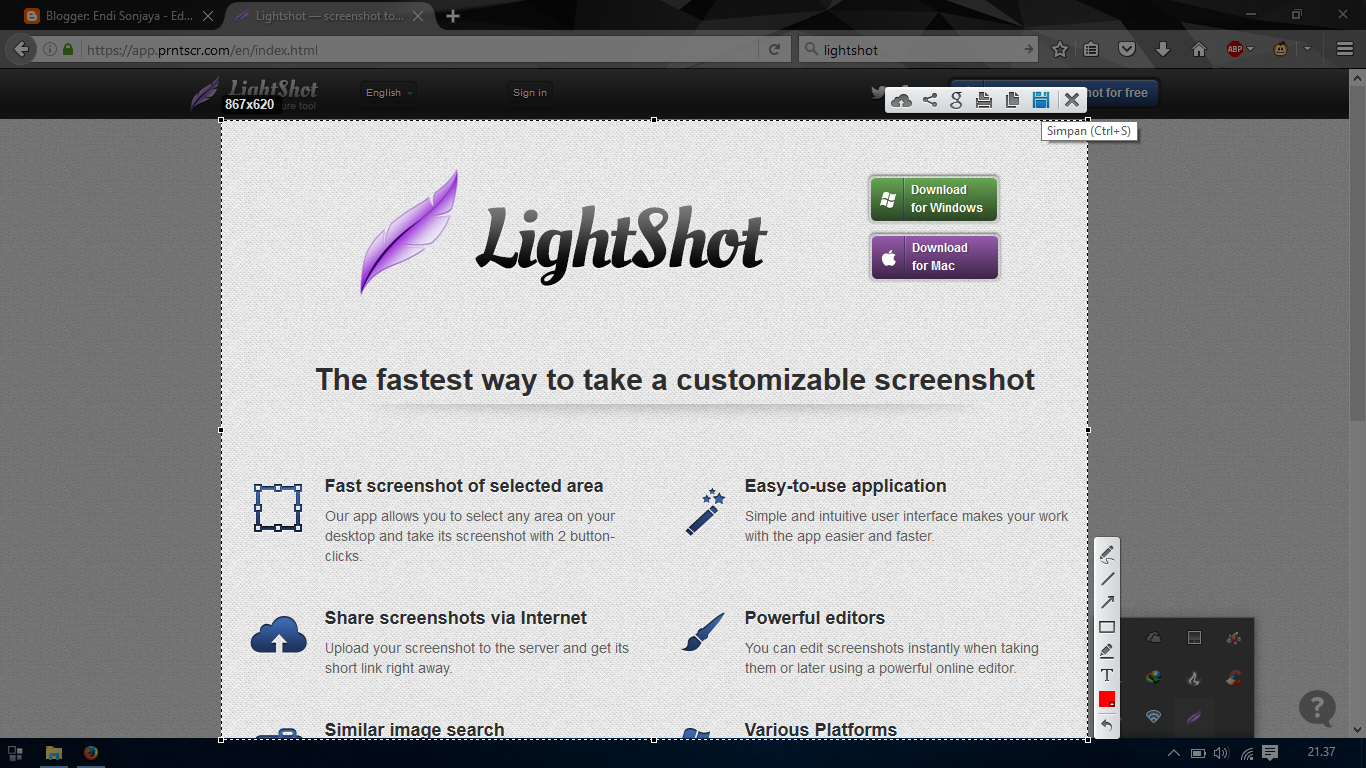The image size is (1366, 768).
Task: Click the Easy-to-use application heading
Action: coord(846,486)
